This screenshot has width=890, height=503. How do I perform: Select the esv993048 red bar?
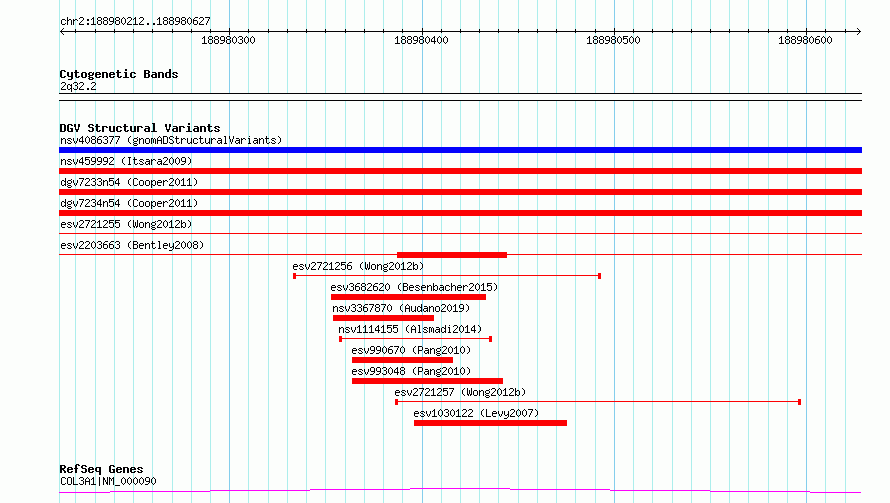pyautogui.click(x=427, y=381)
